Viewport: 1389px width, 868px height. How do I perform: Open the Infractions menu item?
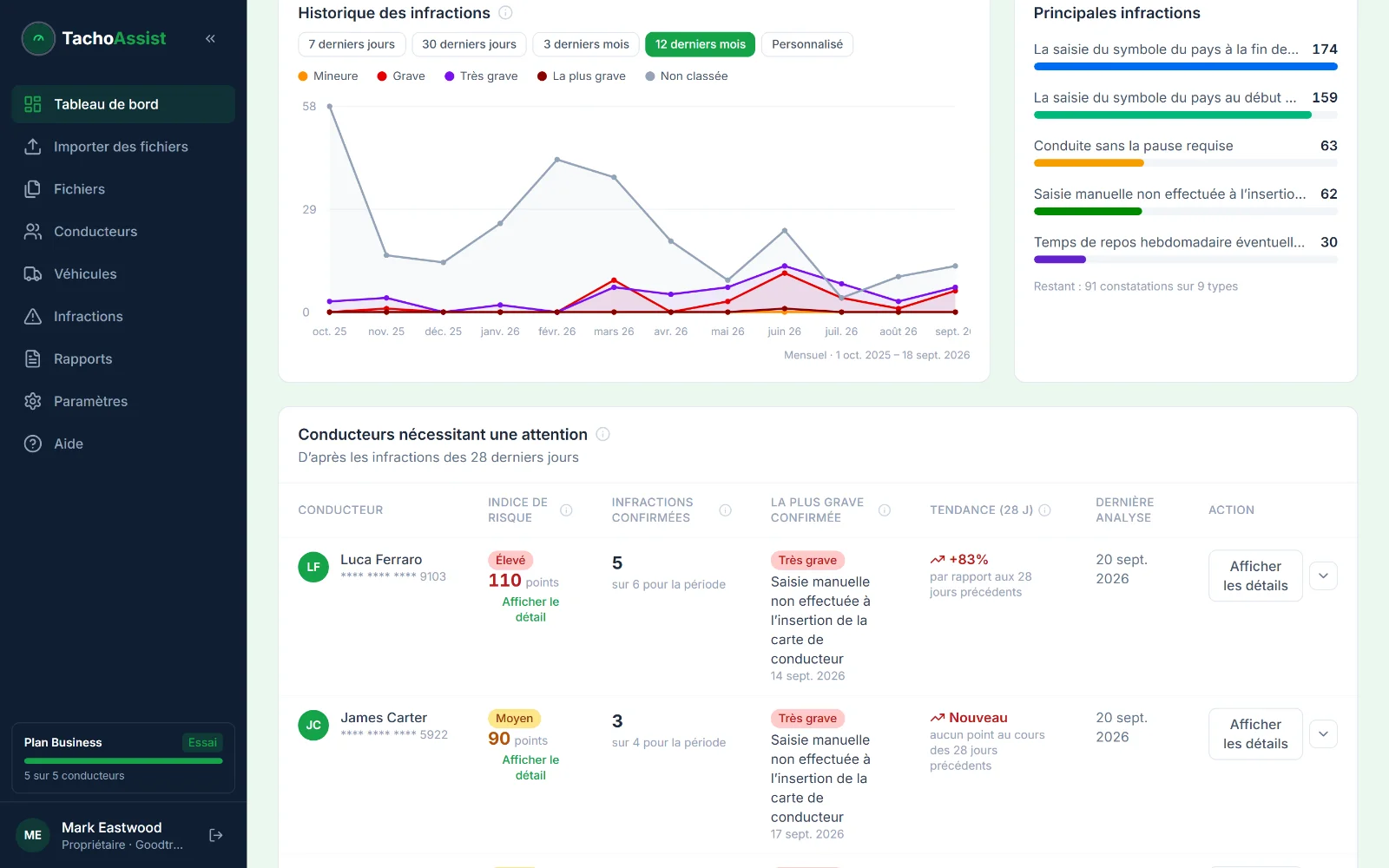pyautogui.click(x=123, y=317)
